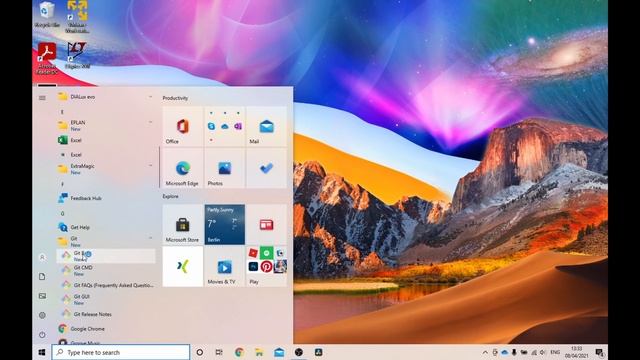Click the letter G section header
Image resolution: width=640 pixels, height=360 pixels.
[62, 213]
